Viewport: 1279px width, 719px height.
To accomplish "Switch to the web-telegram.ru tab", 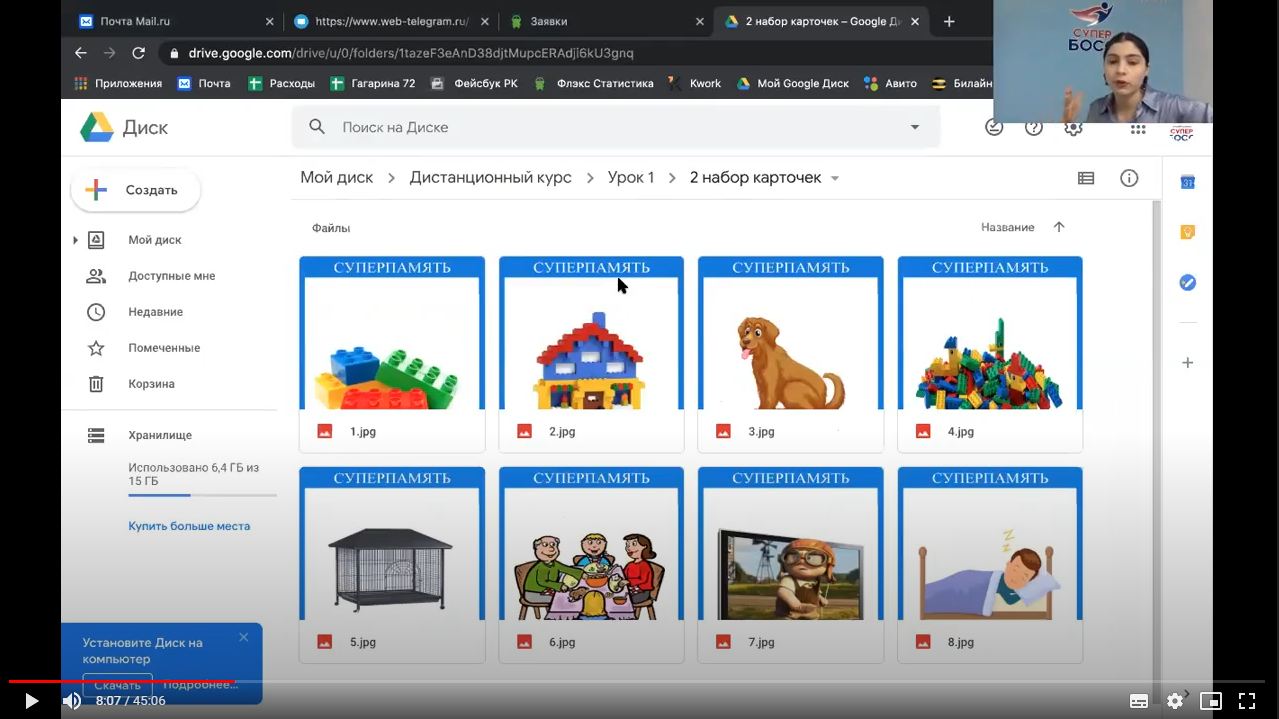I will click(390, 21).
